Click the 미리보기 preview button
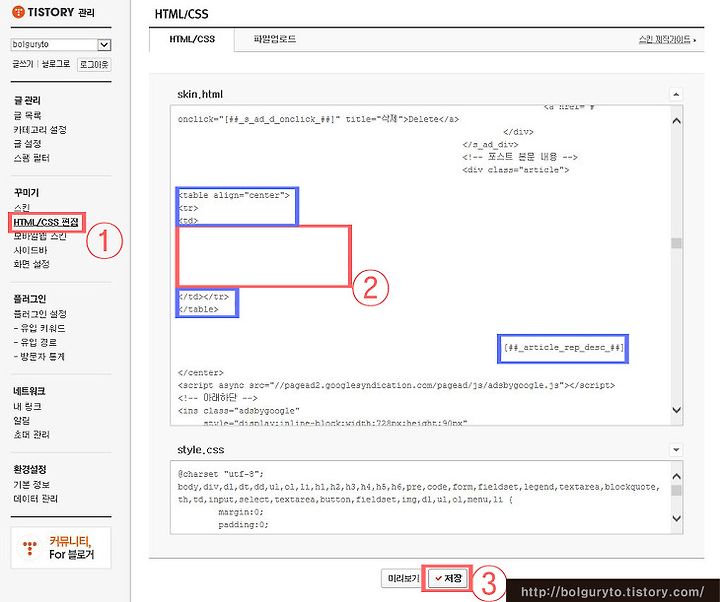This screenshot has height=602, width=720. 404,578
